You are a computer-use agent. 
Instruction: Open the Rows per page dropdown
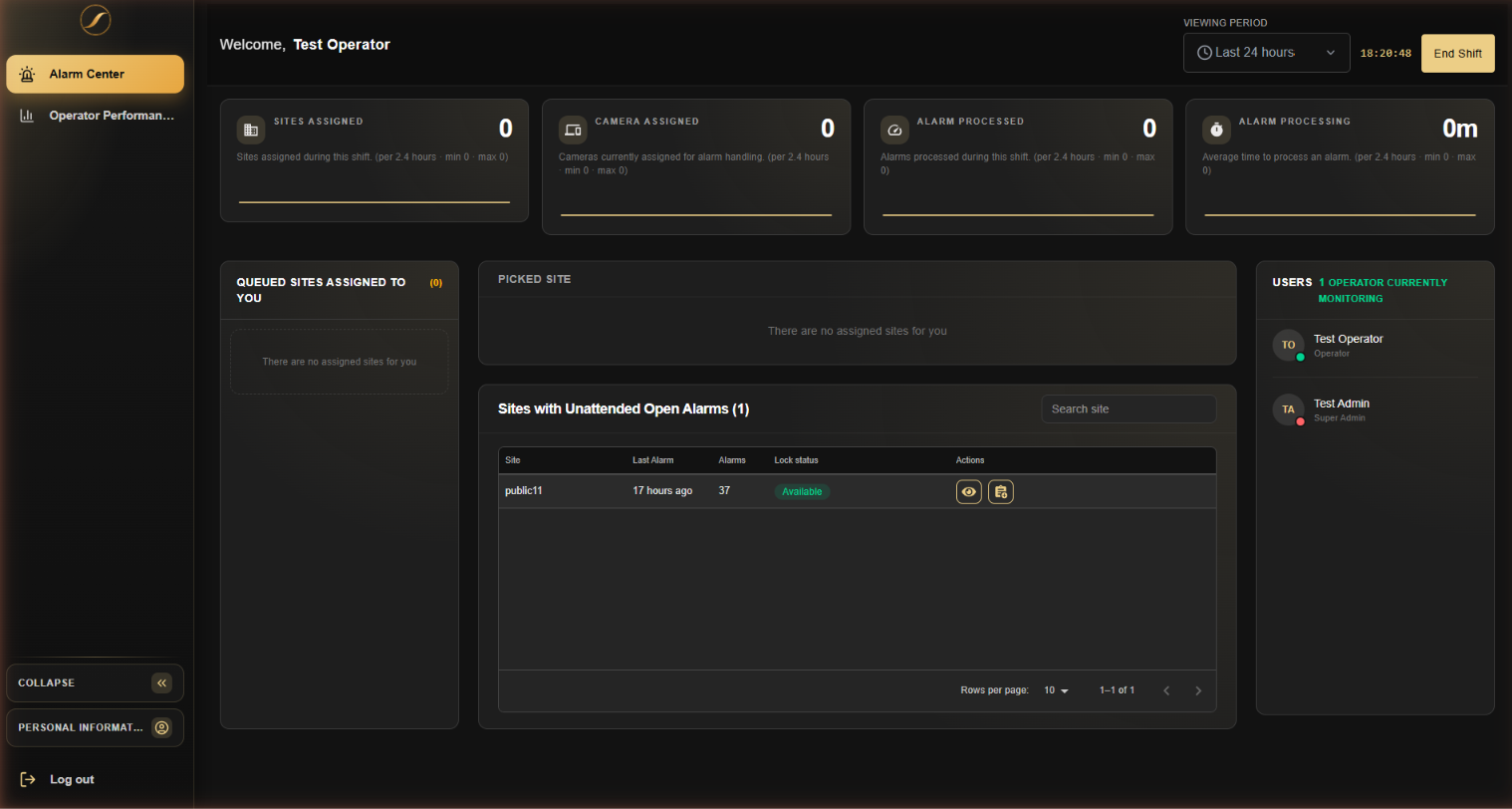[1056, 690]
